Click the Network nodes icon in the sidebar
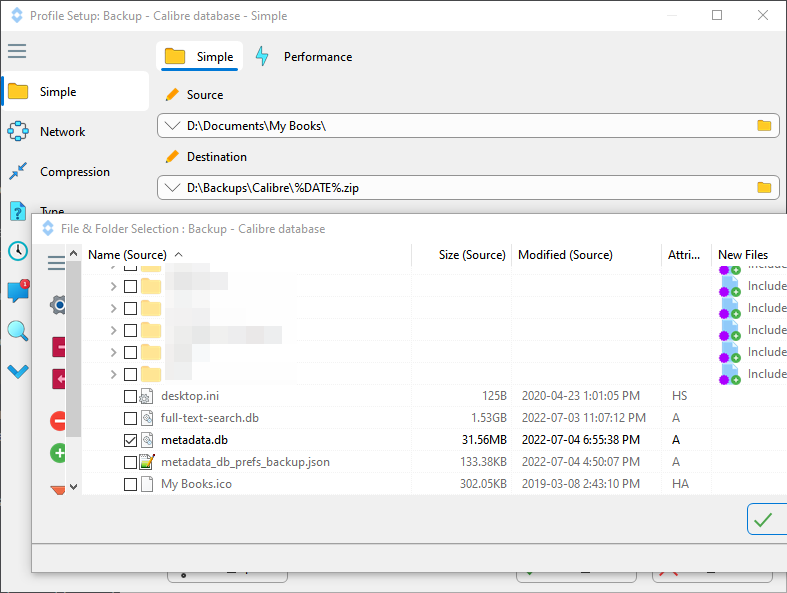Screen dimensions: 787x593 pyautogui.click(x=18, y=131)
